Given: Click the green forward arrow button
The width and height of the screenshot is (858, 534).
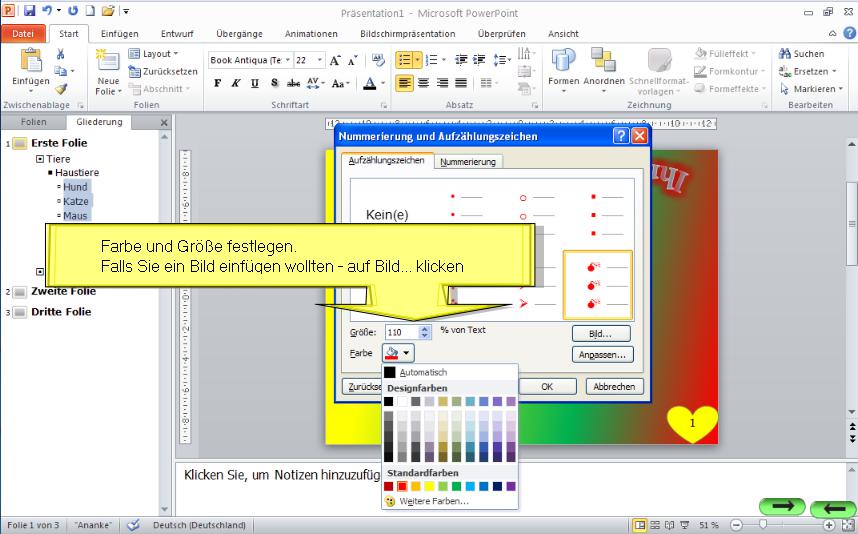Looking at the screenshot, I should (x=782, y=507).
